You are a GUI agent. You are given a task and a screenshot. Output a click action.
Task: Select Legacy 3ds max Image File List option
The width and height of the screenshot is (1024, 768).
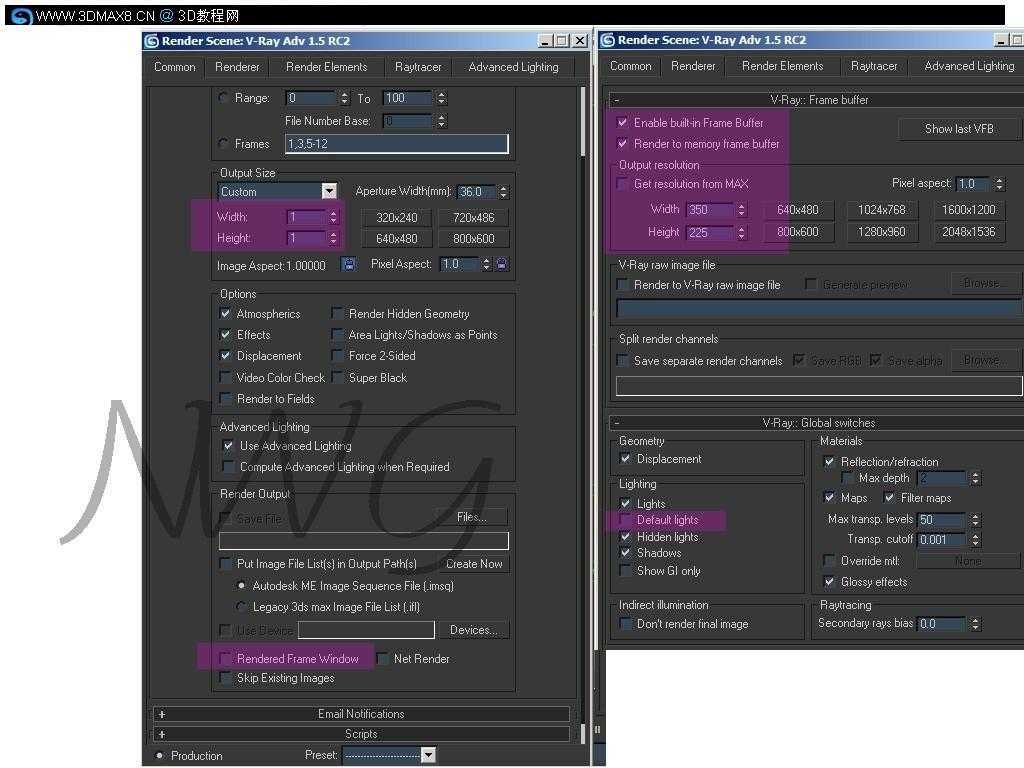[x=242, y=607]
